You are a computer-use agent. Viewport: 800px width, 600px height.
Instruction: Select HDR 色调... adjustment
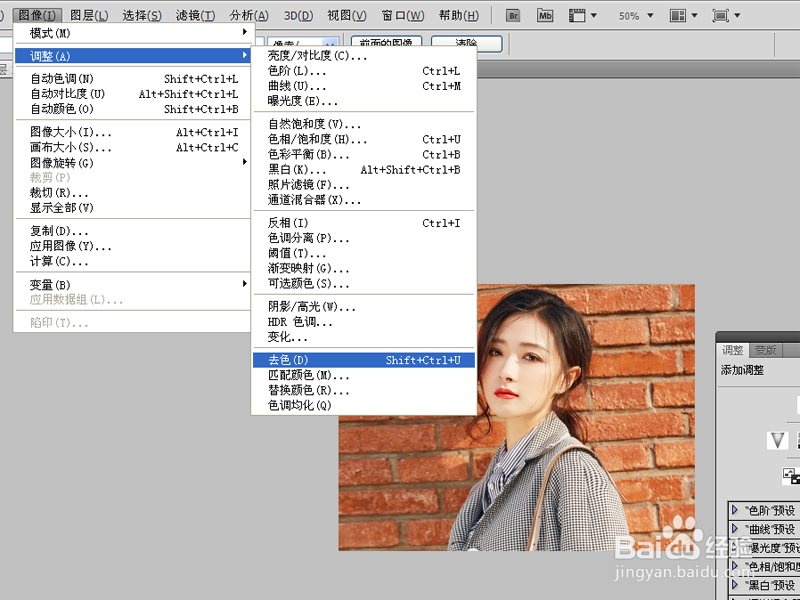pos(364,322)
